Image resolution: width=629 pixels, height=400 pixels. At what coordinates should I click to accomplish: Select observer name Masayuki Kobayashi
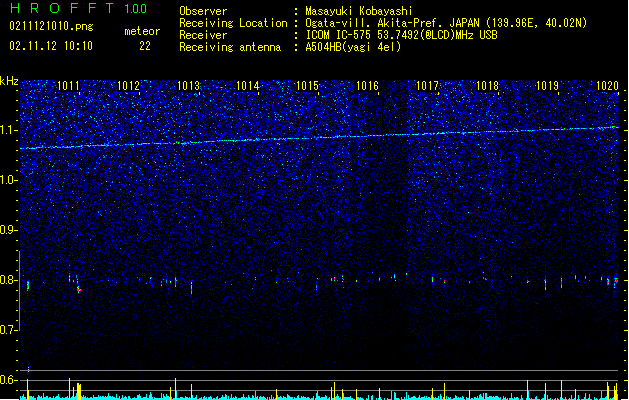click(x=359, y=11)
